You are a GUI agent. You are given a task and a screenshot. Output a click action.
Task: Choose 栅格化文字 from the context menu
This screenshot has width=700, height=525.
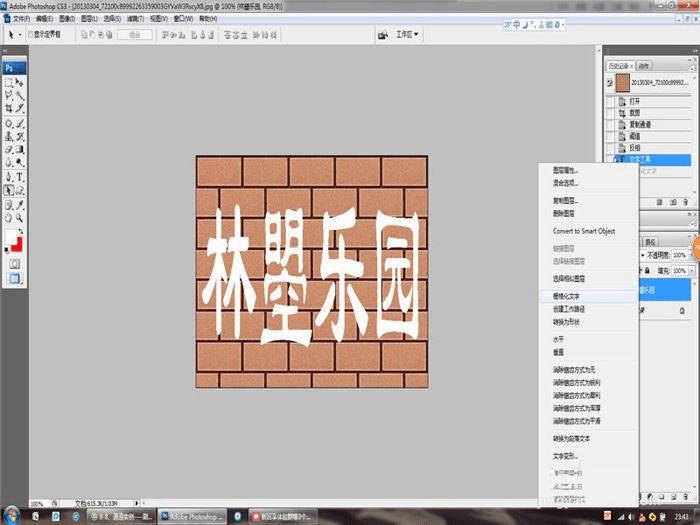coord(566,297)
